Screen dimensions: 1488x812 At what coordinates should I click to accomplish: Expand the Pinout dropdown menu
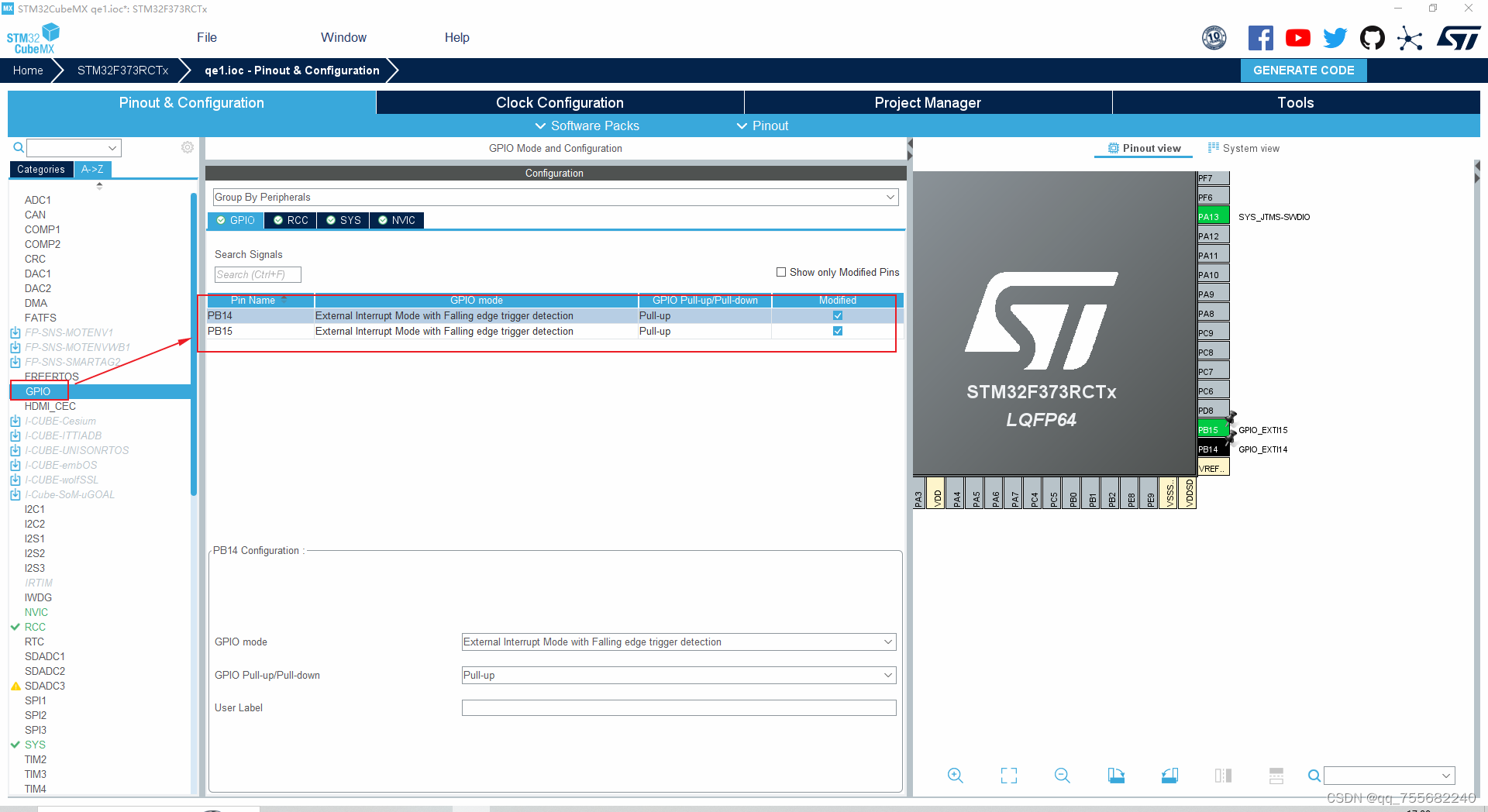(x=763, y=126)
